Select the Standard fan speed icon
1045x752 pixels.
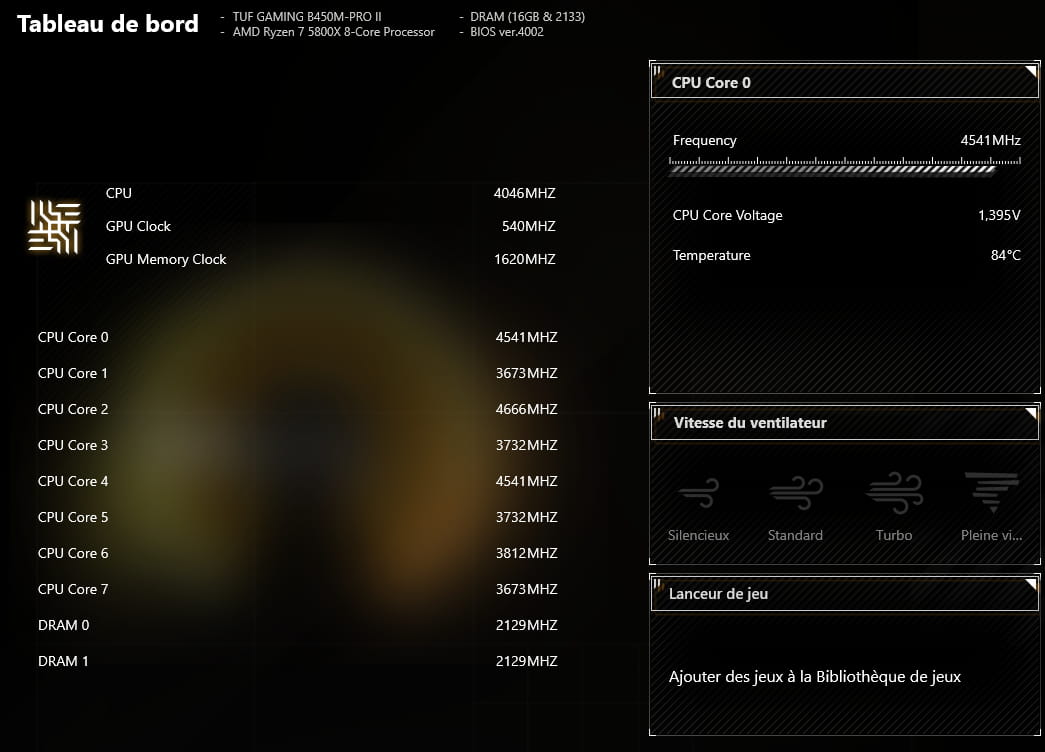pos(796,493)
